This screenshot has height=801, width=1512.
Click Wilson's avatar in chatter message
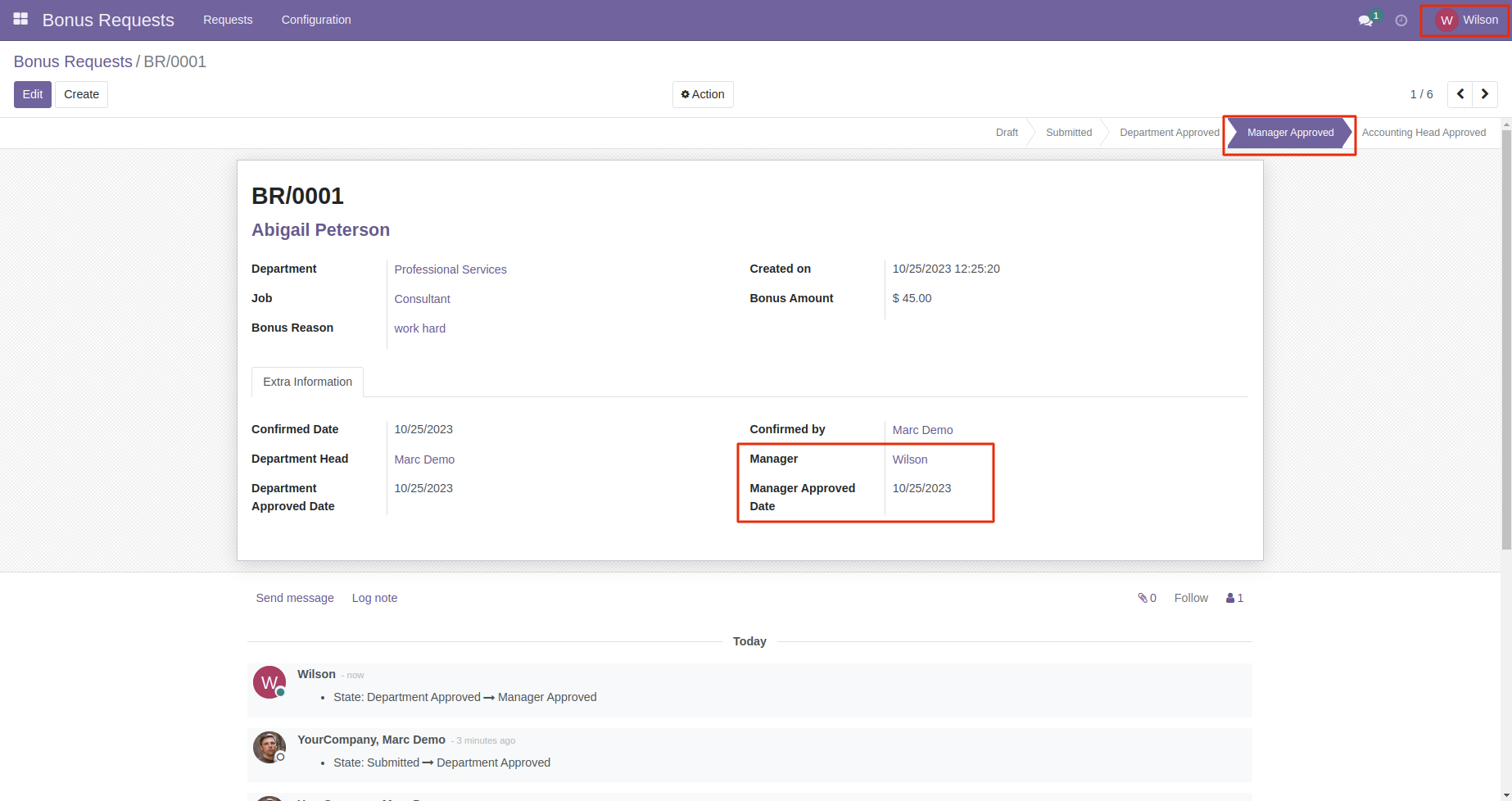point(269,682)
